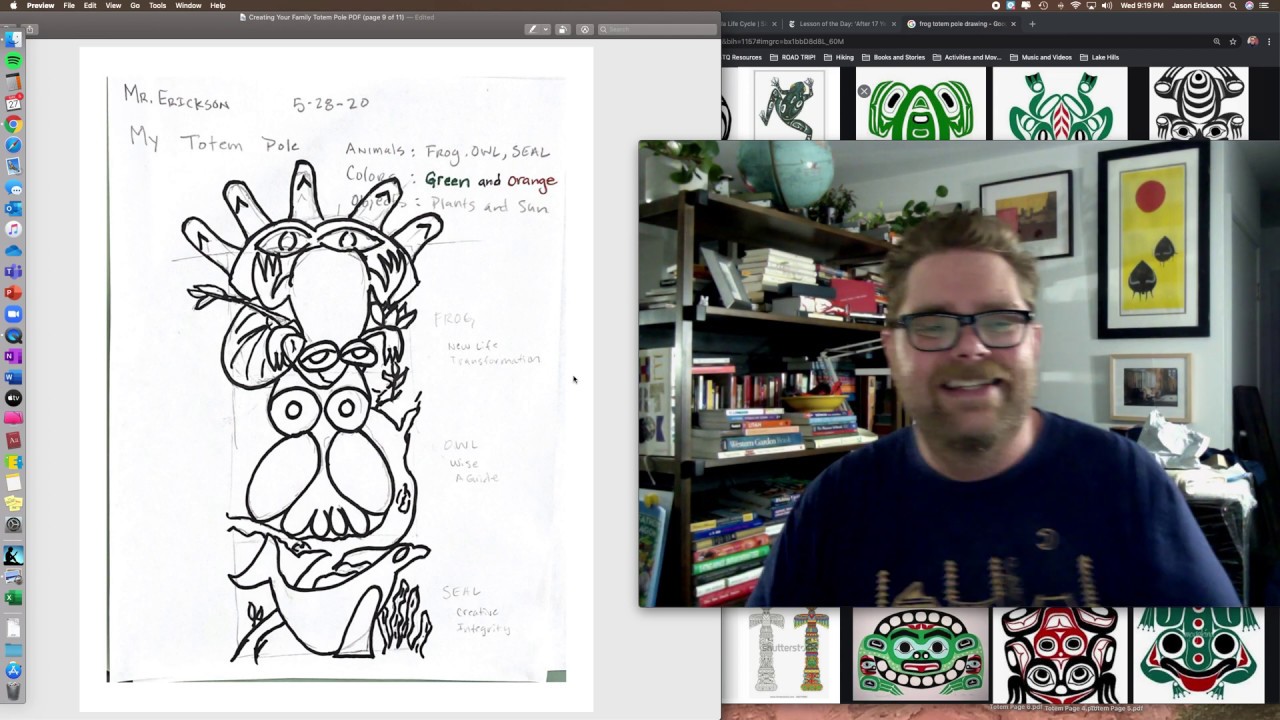Open OneNote from the dock
Image resolution: width=1280 pixels, height=720 pixels.
click(x=13, y=356)
